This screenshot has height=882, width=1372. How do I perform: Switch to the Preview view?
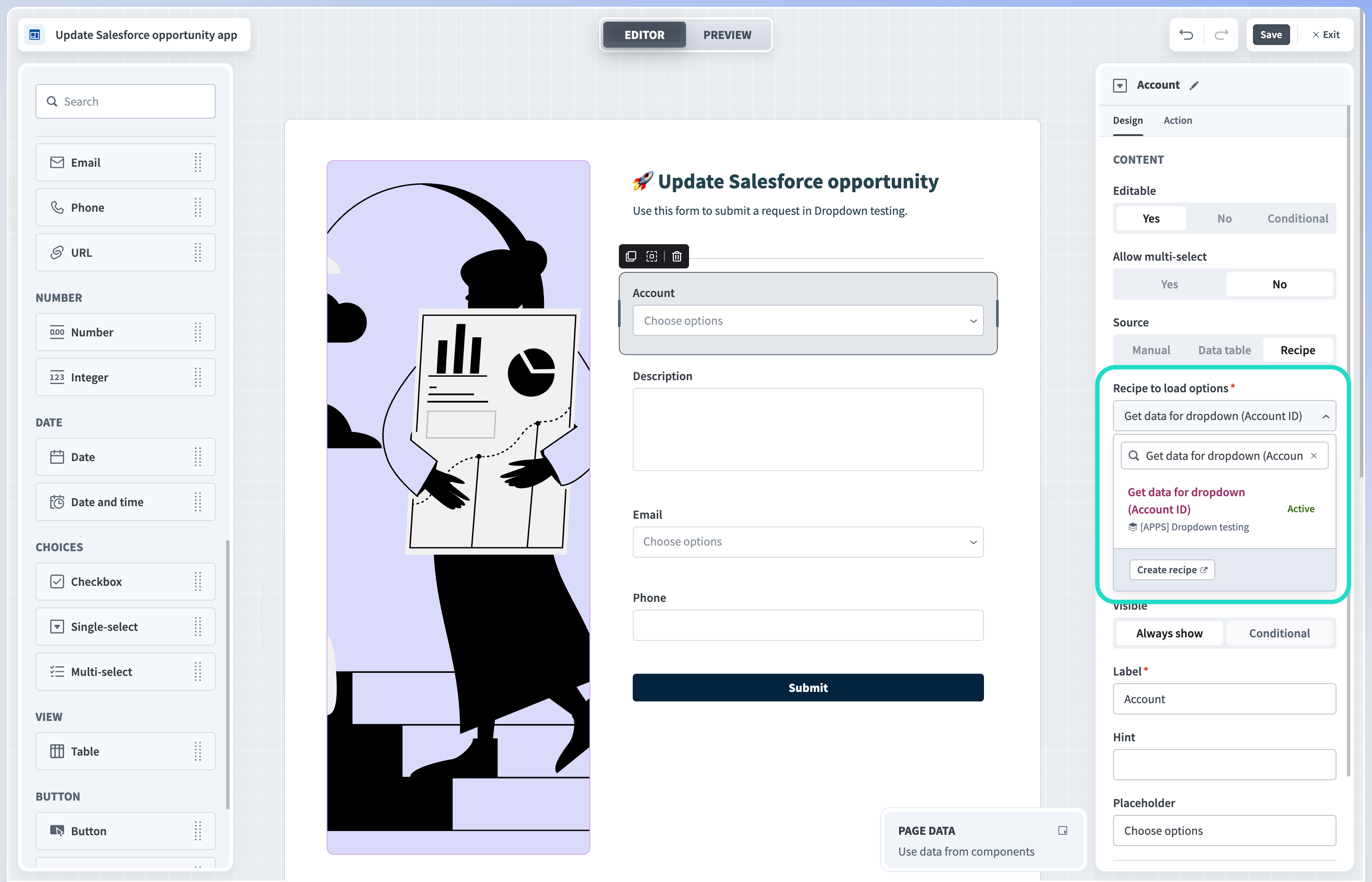coord(727,35)
